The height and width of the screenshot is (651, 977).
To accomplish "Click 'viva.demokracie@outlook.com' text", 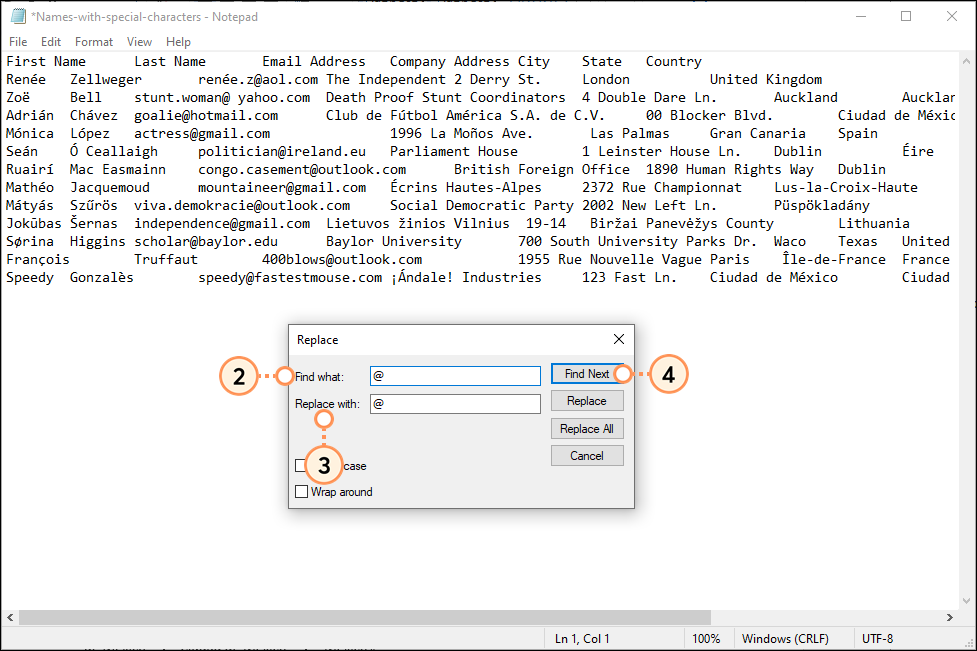I will [x=242, y=206].
